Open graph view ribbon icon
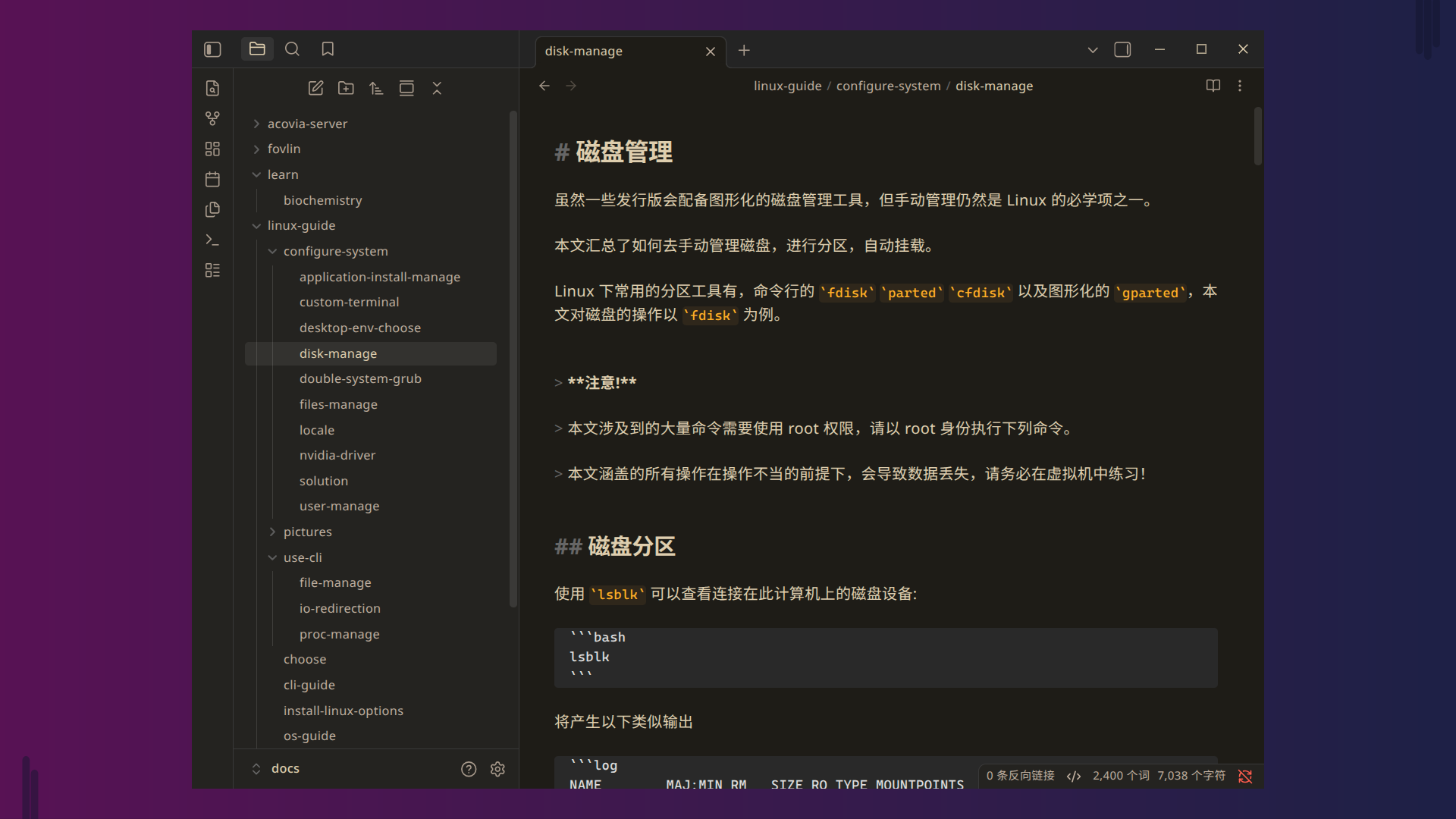The width and height of the screenshot is (1456, 819). (x=212, y=119)
